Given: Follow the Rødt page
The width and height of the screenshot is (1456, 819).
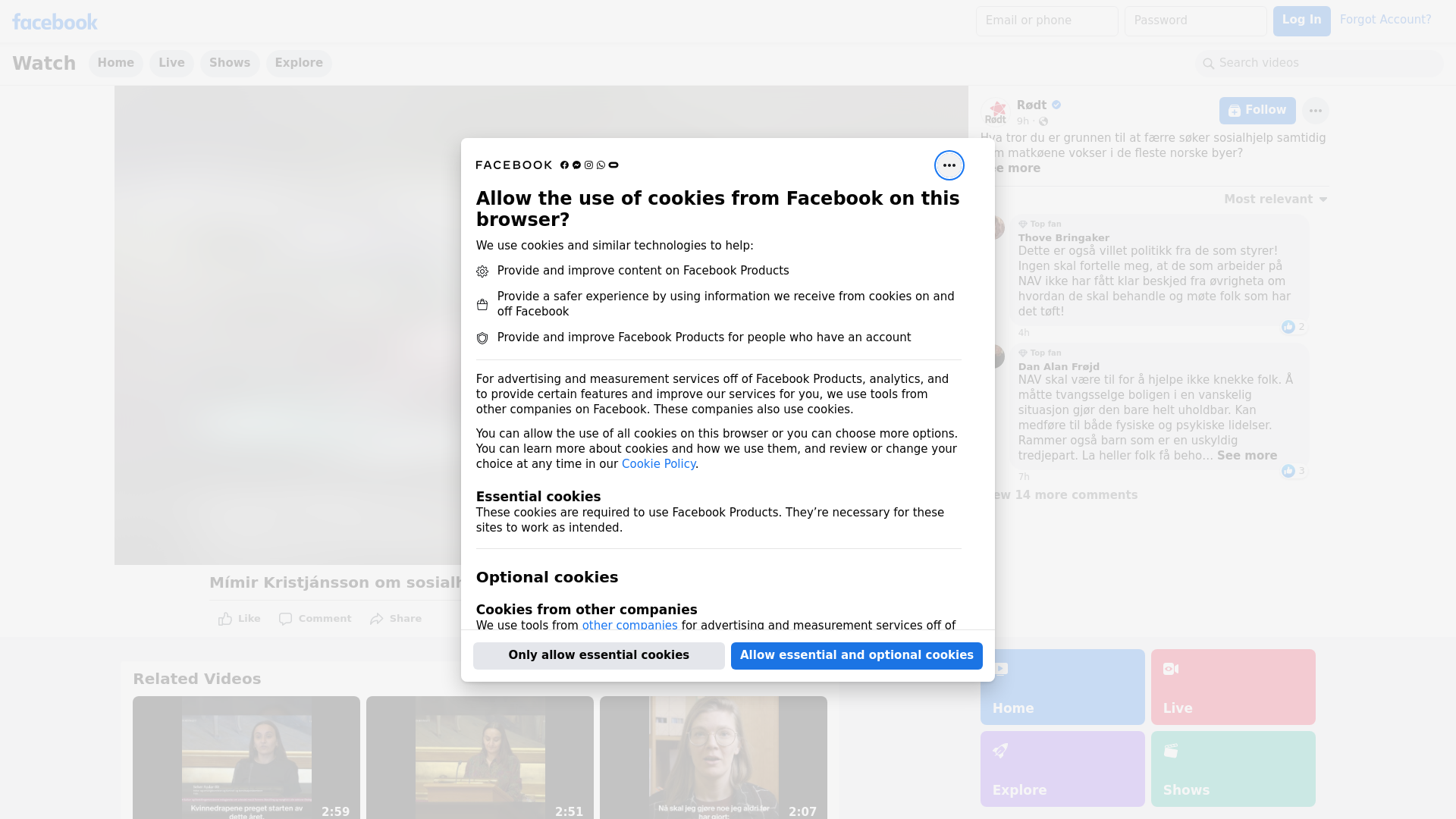Looking at the screenshot, I should point(1257,111).
